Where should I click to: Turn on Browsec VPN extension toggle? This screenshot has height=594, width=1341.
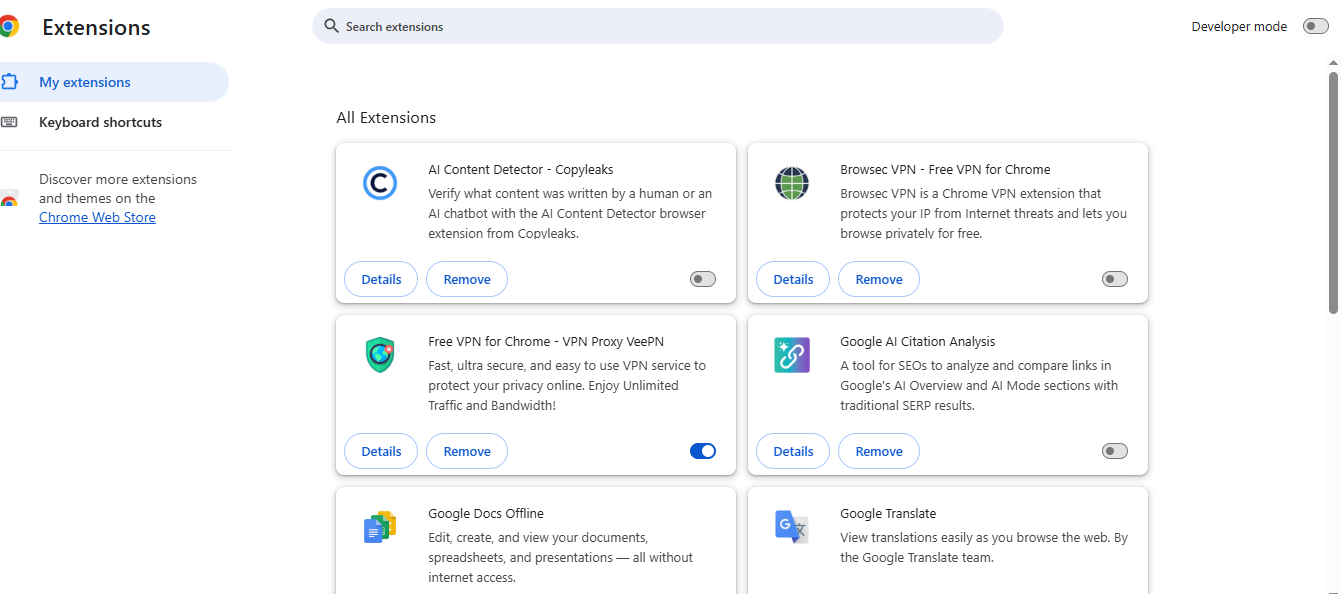click(1115, 279)
